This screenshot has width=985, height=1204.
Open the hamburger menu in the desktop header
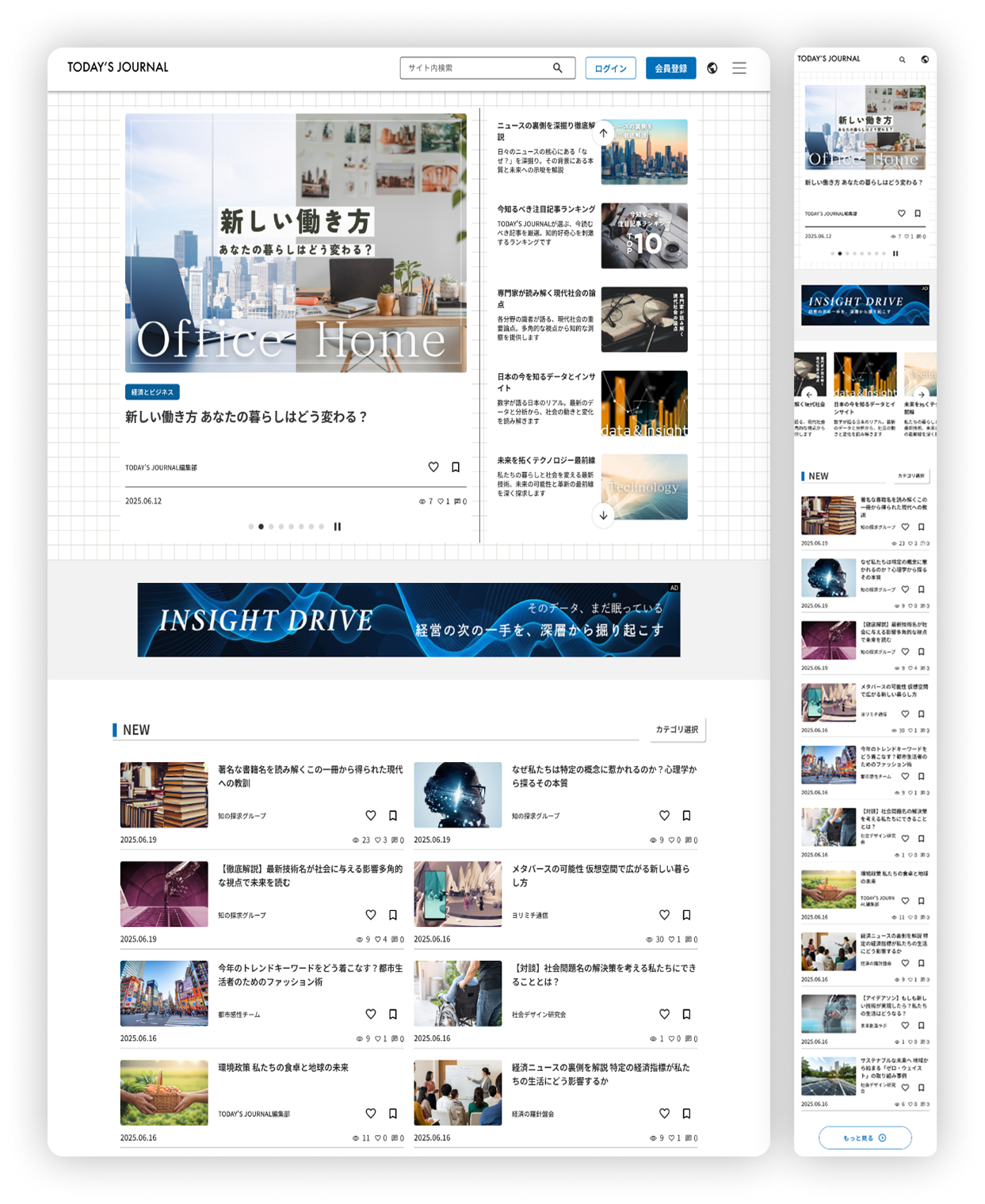739,68
